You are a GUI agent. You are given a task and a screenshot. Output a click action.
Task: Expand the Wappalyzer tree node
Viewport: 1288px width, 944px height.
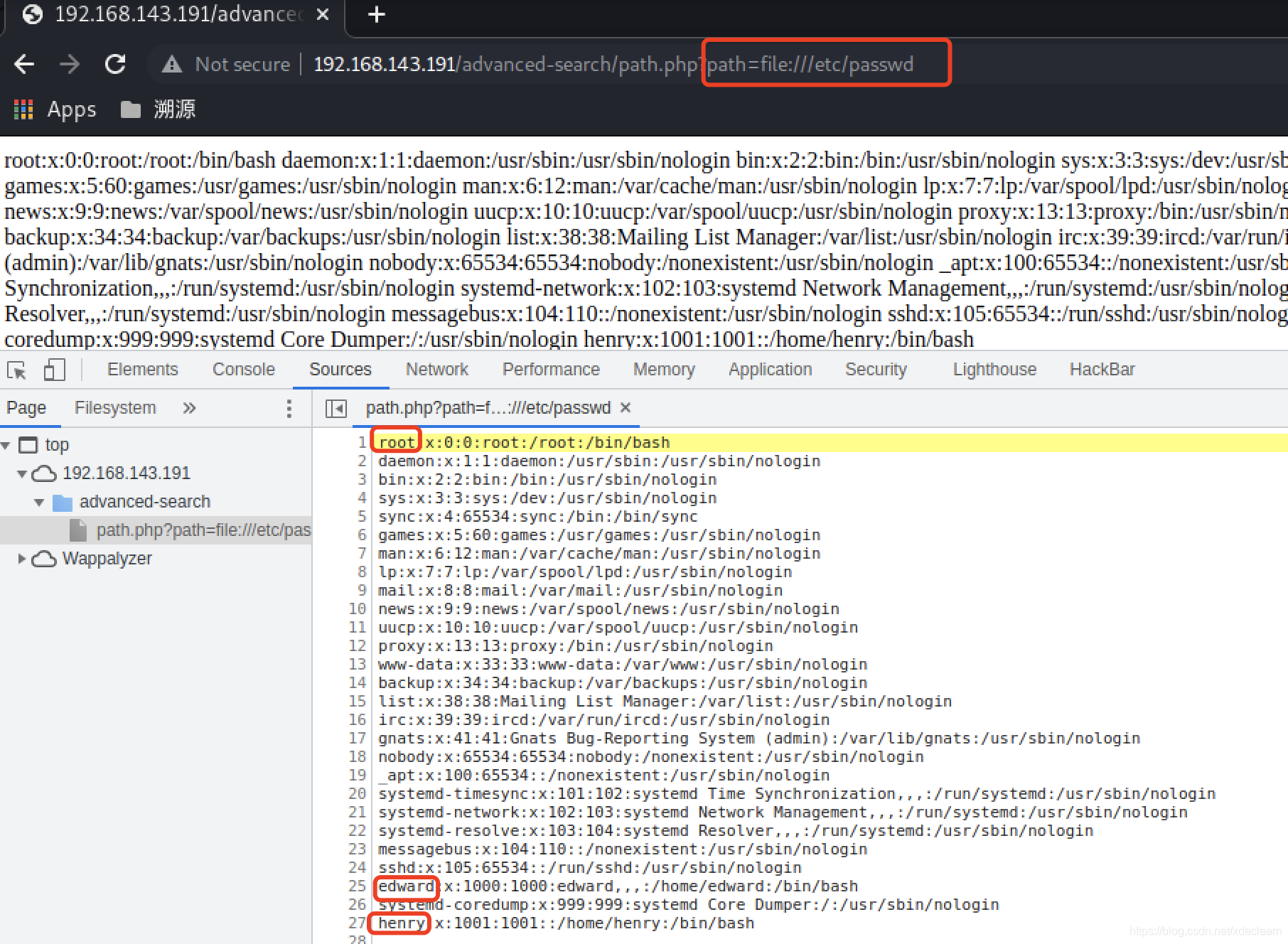coord(22,559)
